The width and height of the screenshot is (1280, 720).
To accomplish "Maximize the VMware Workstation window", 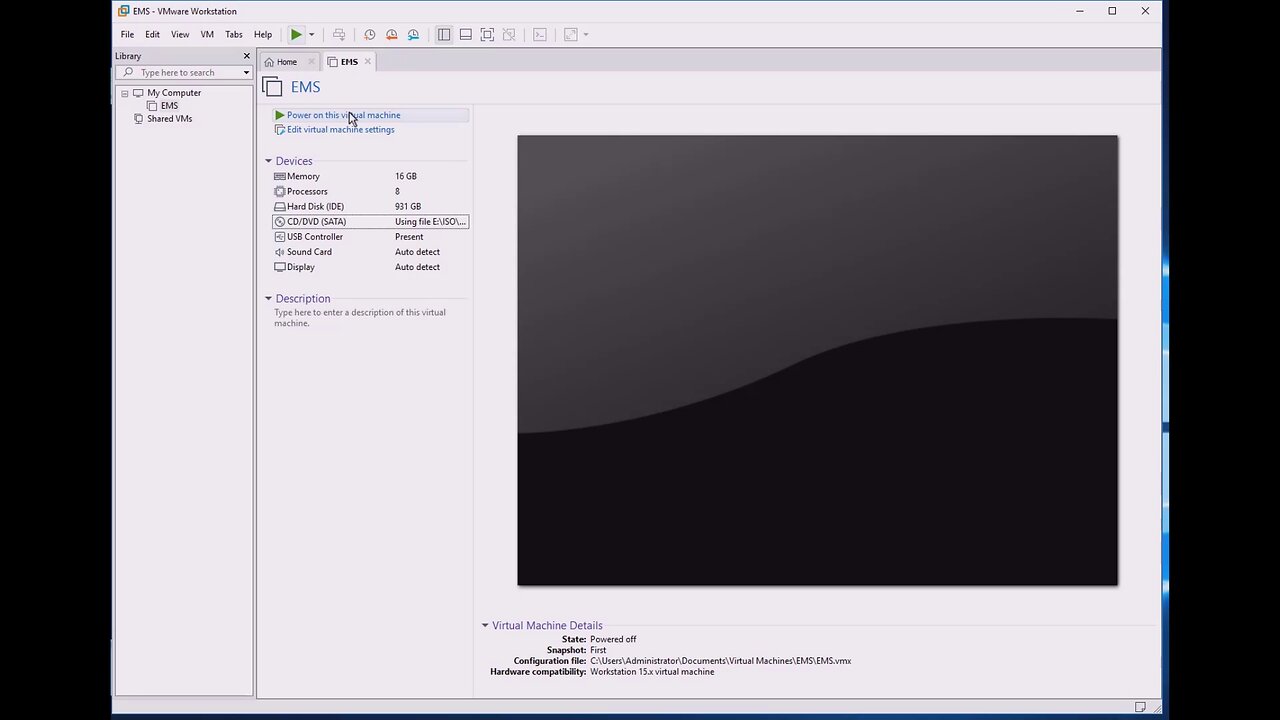I will pyautogui.click(x=1112, y=11).
